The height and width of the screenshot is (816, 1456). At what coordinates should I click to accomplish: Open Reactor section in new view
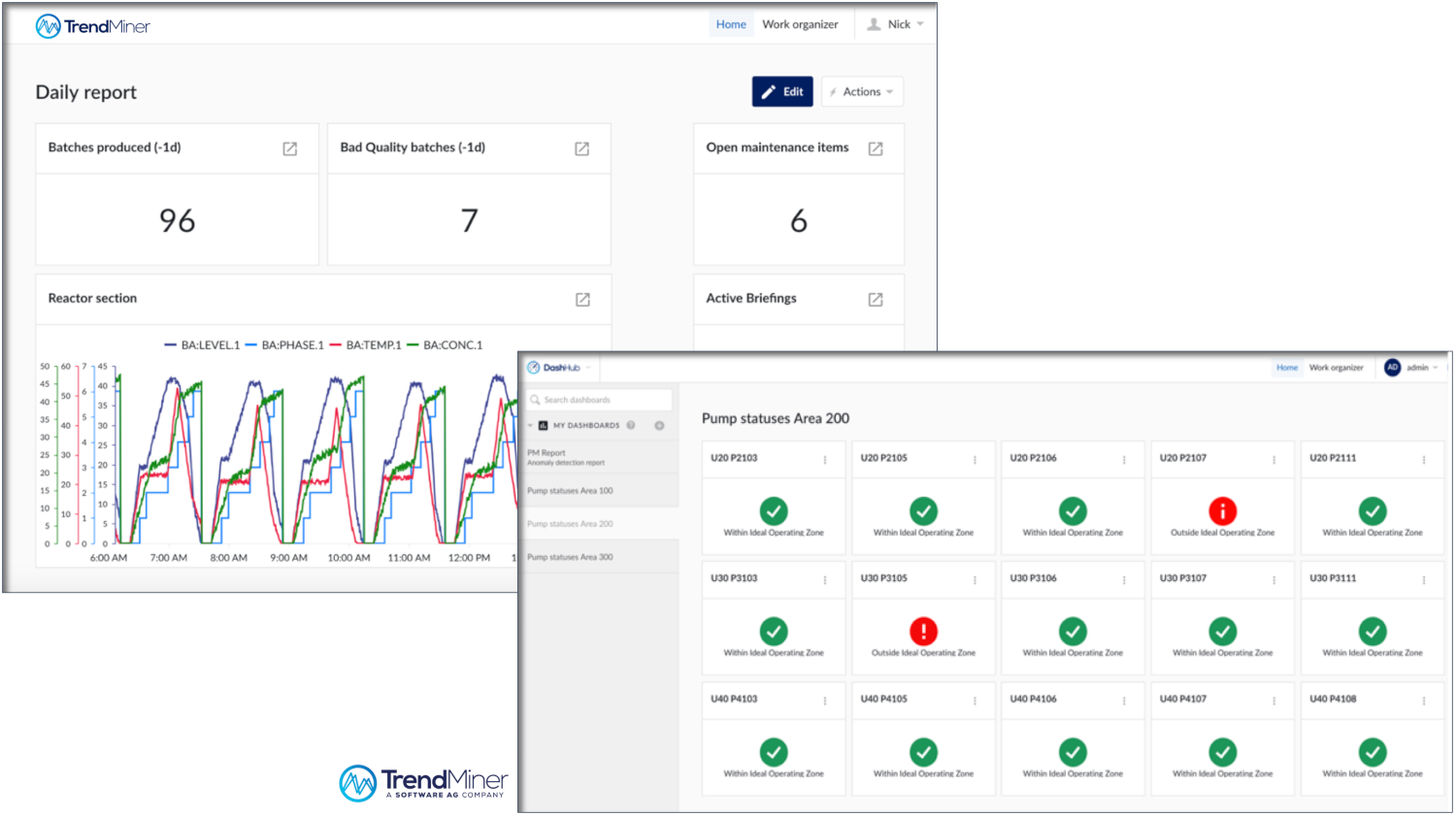(x=581, y=300)
